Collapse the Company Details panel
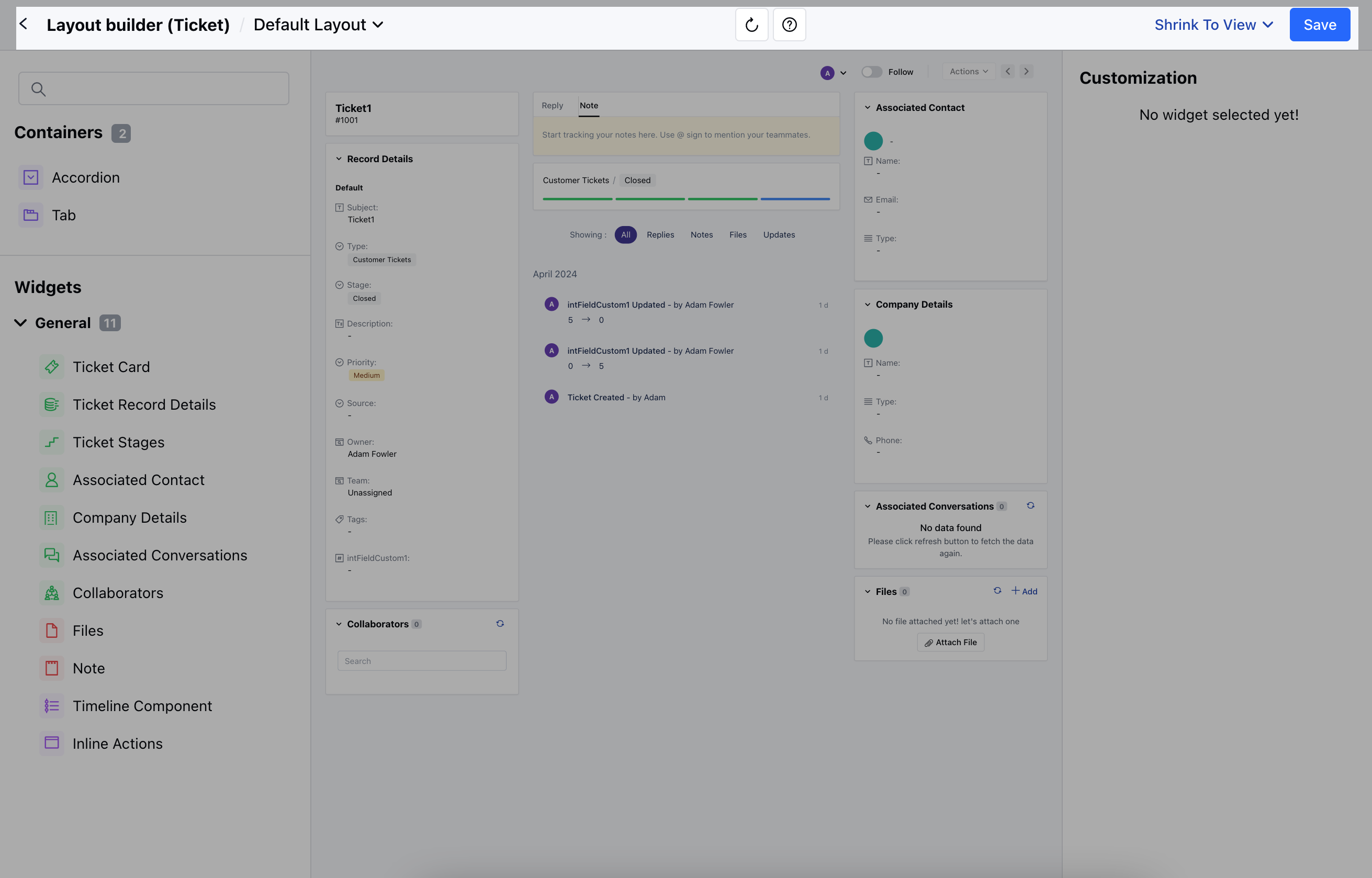Viewport: 1372px width, 878px height. coord(868,304)
